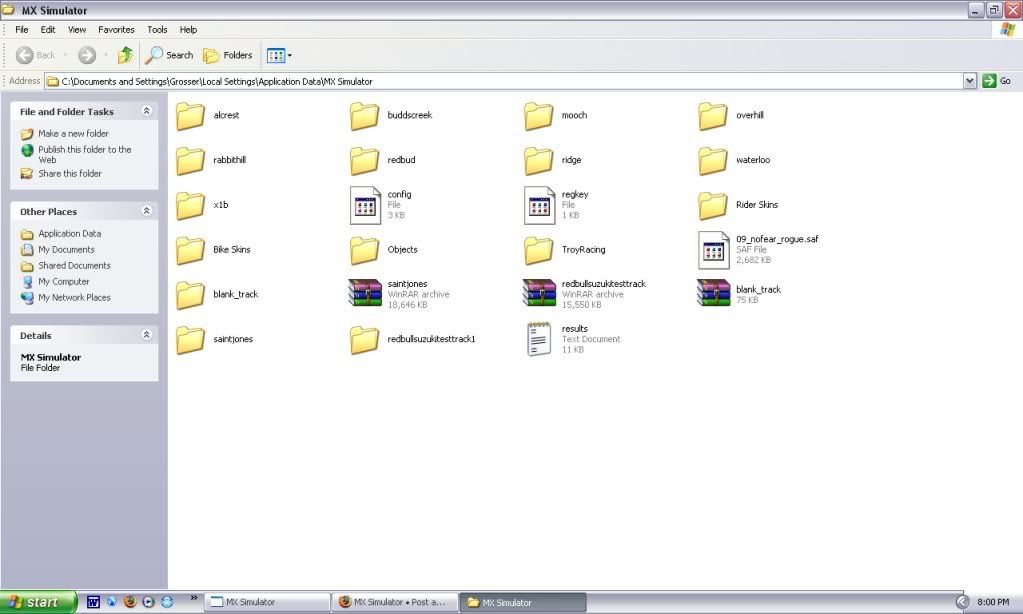Open the Views dropdown menu
The width and height of the screenshot is (1023, 614).
tap(279, 56)
